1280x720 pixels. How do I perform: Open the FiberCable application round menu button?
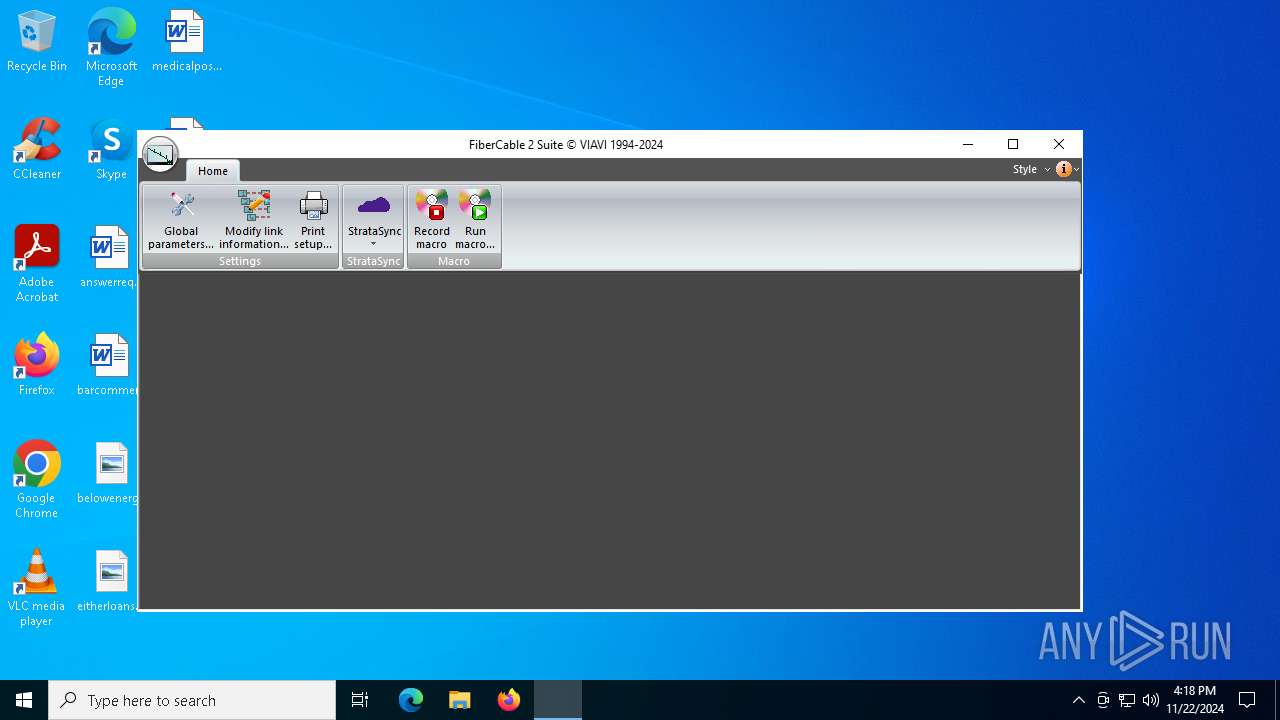160,155
